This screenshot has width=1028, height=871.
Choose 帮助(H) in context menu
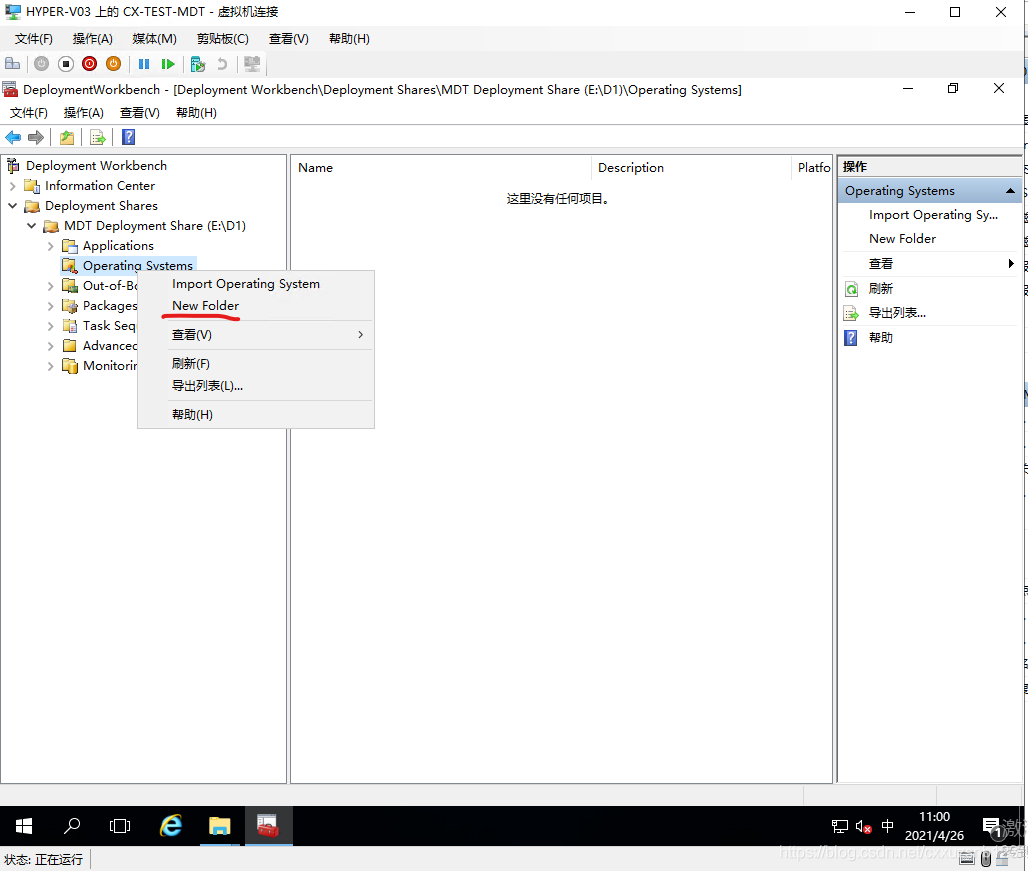(x=256, y=415)
